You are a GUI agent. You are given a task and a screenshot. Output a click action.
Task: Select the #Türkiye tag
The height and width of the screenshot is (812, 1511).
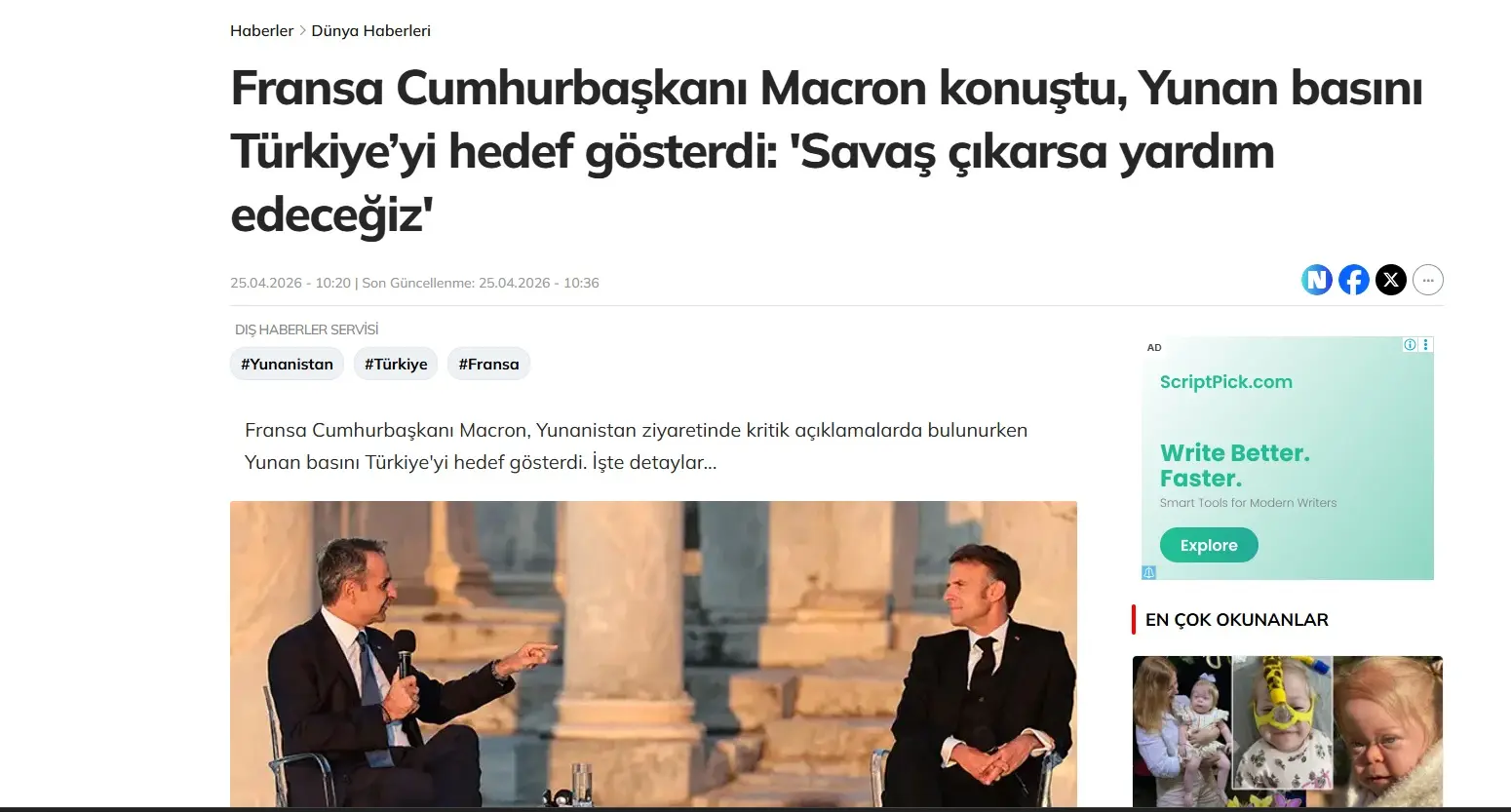396,364
